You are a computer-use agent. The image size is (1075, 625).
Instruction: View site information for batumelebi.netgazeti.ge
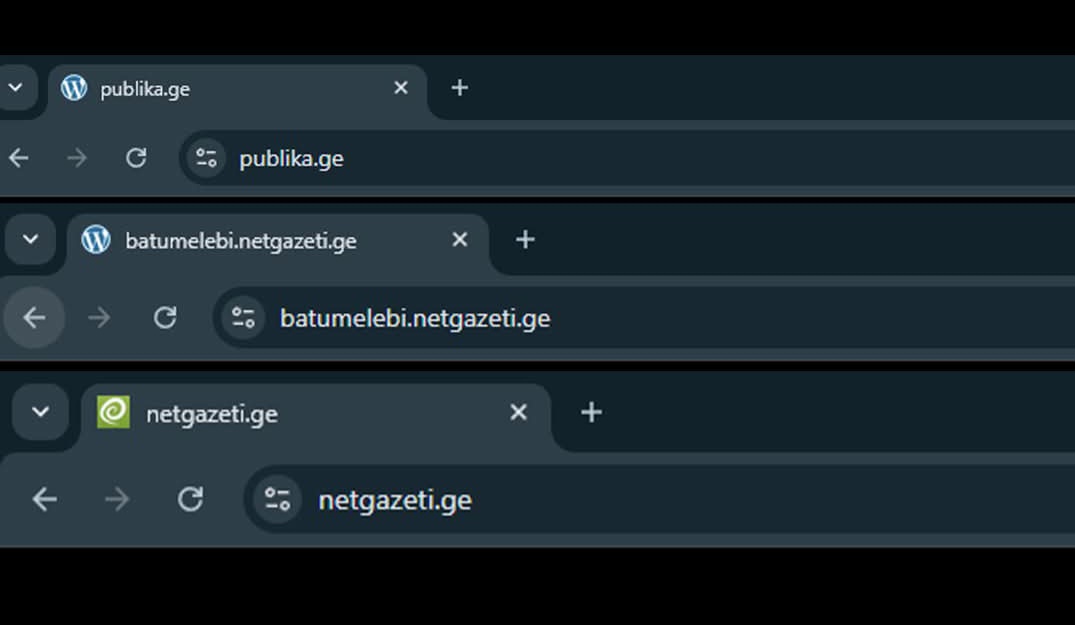point(243,318)
